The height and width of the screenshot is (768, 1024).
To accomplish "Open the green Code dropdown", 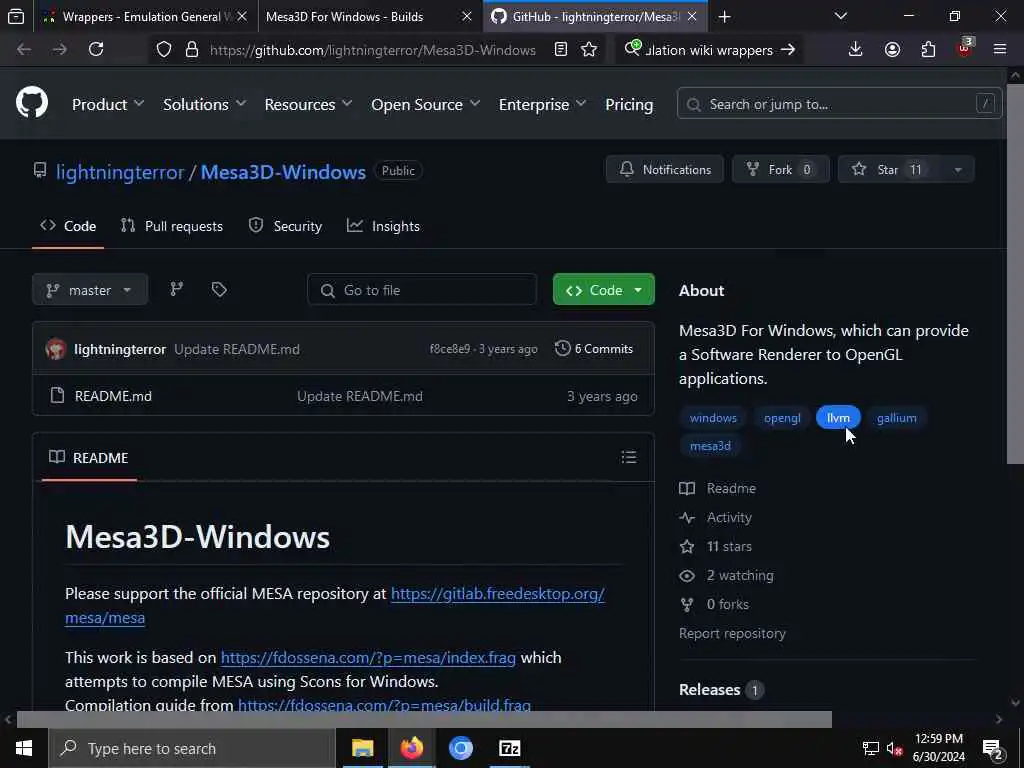I will (603, 290).
